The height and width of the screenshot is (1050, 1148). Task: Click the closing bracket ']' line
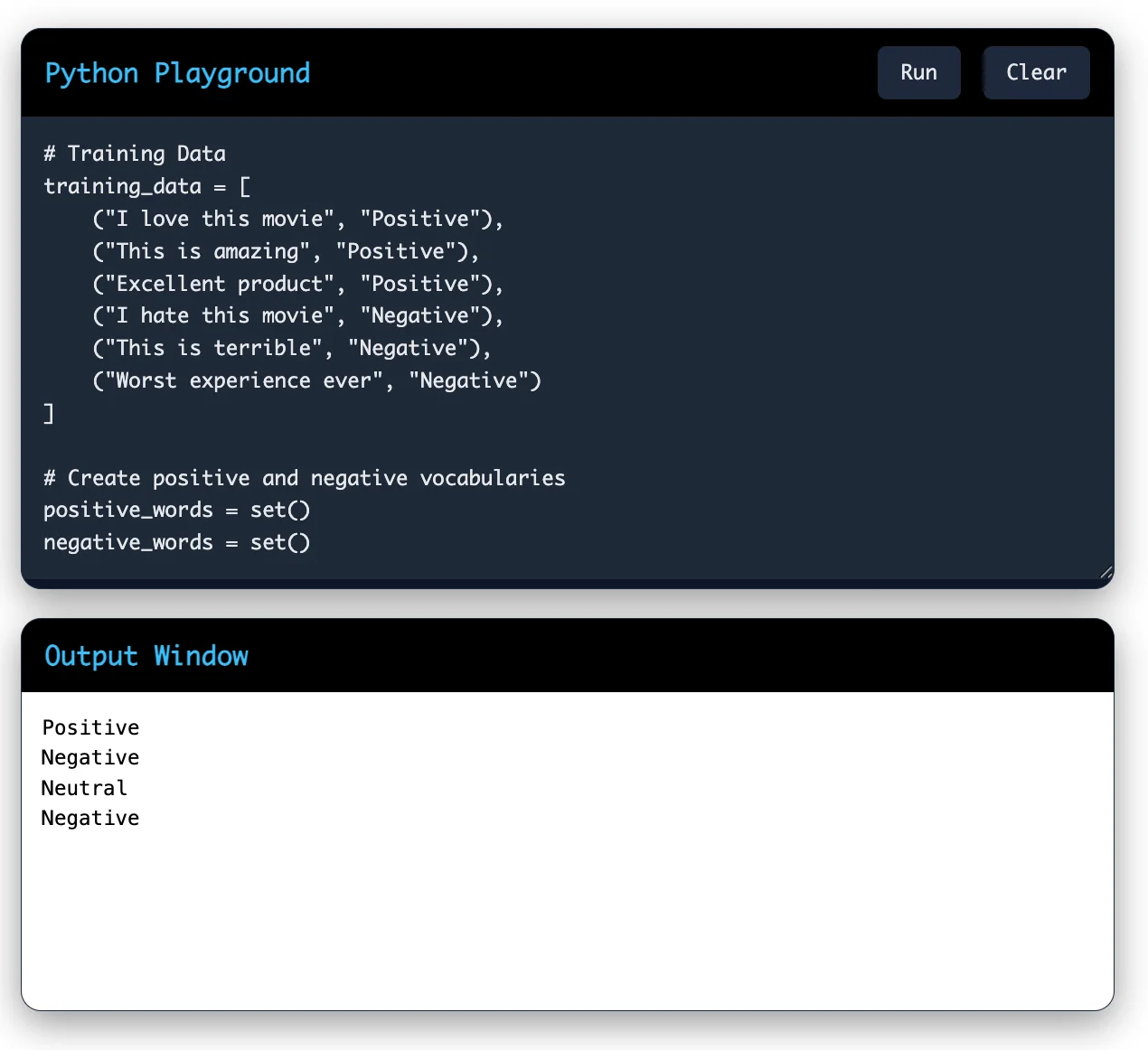pyautogui.click(x=49, y=413)
